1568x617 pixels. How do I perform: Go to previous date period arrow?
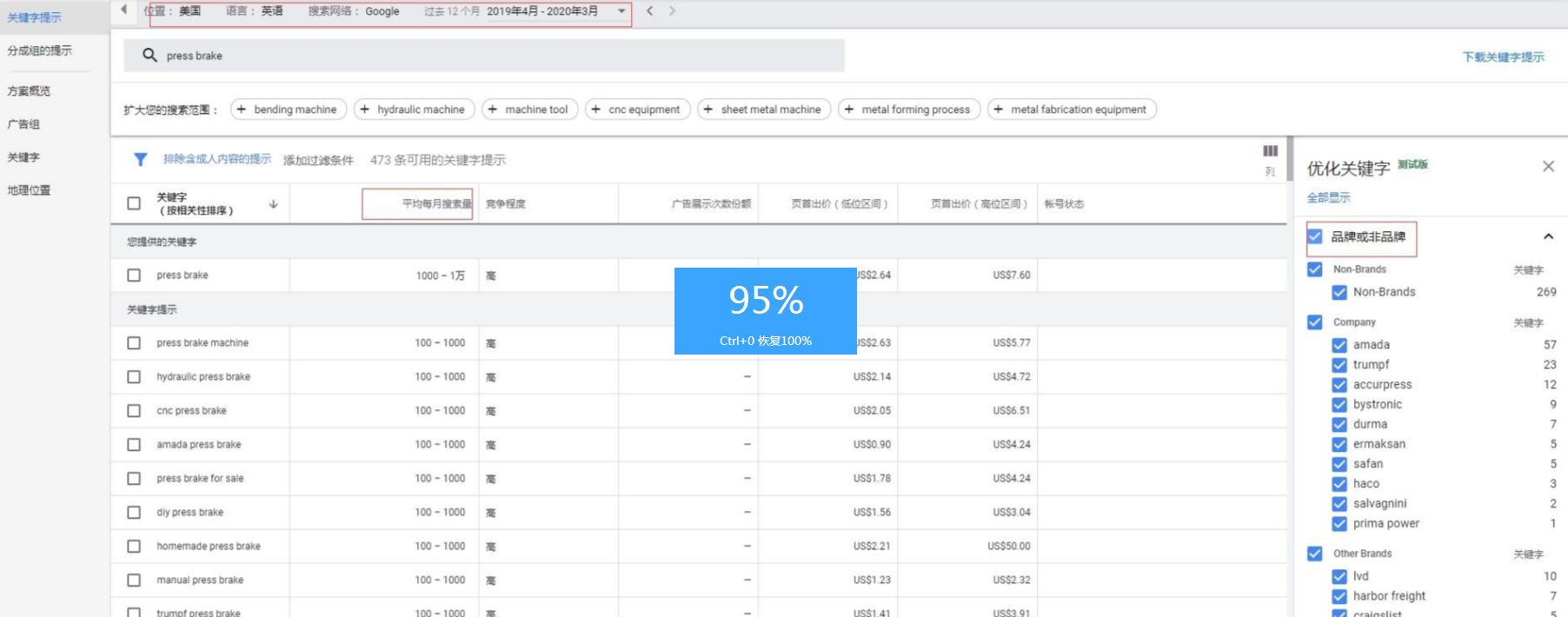649,11
